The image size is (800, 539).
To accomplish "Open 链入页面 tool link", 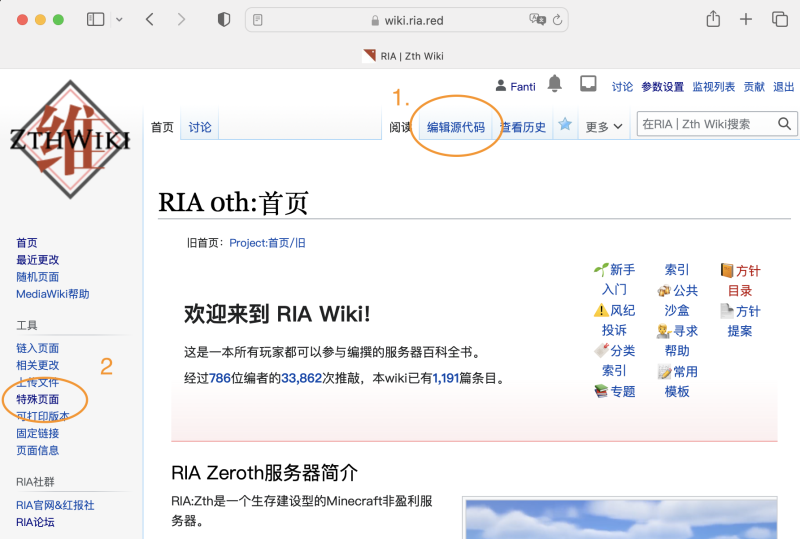I will pyautogui.click(x=38, y=348).
